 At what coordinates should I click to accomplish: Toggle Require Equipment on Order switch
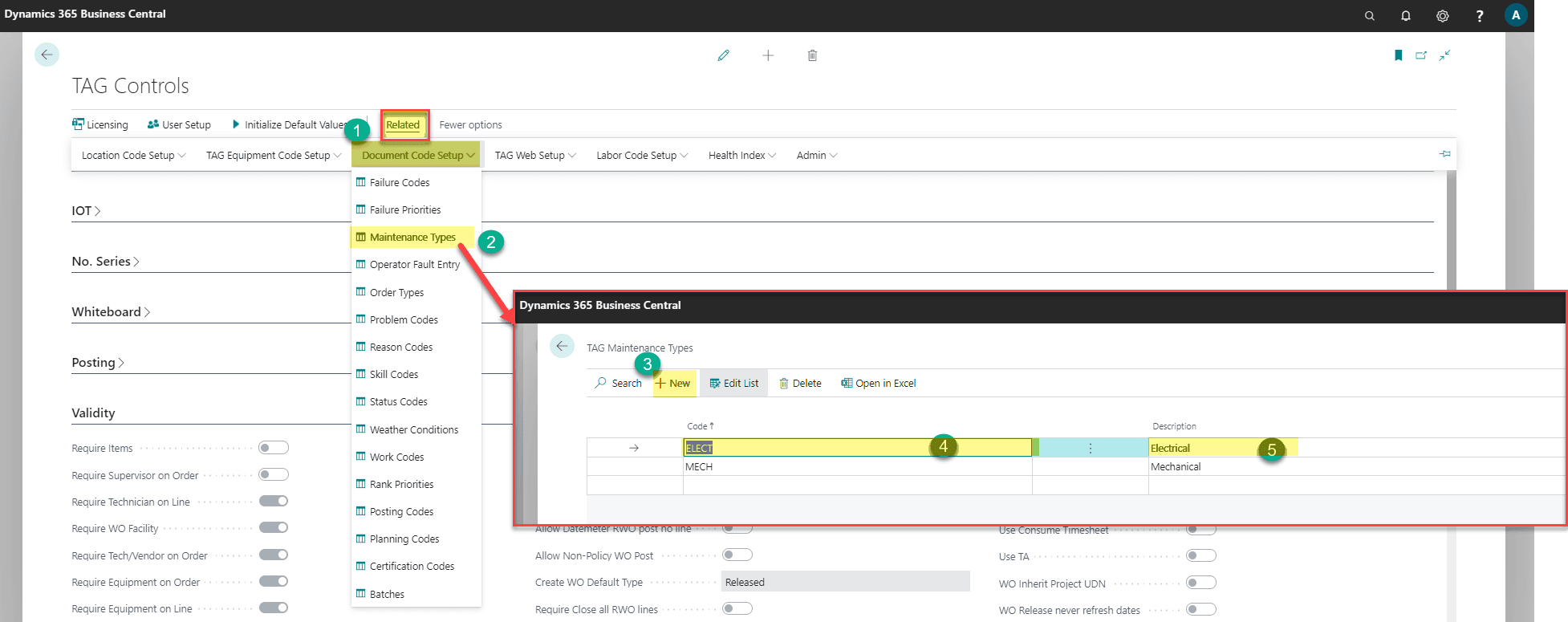click(274, 581)
